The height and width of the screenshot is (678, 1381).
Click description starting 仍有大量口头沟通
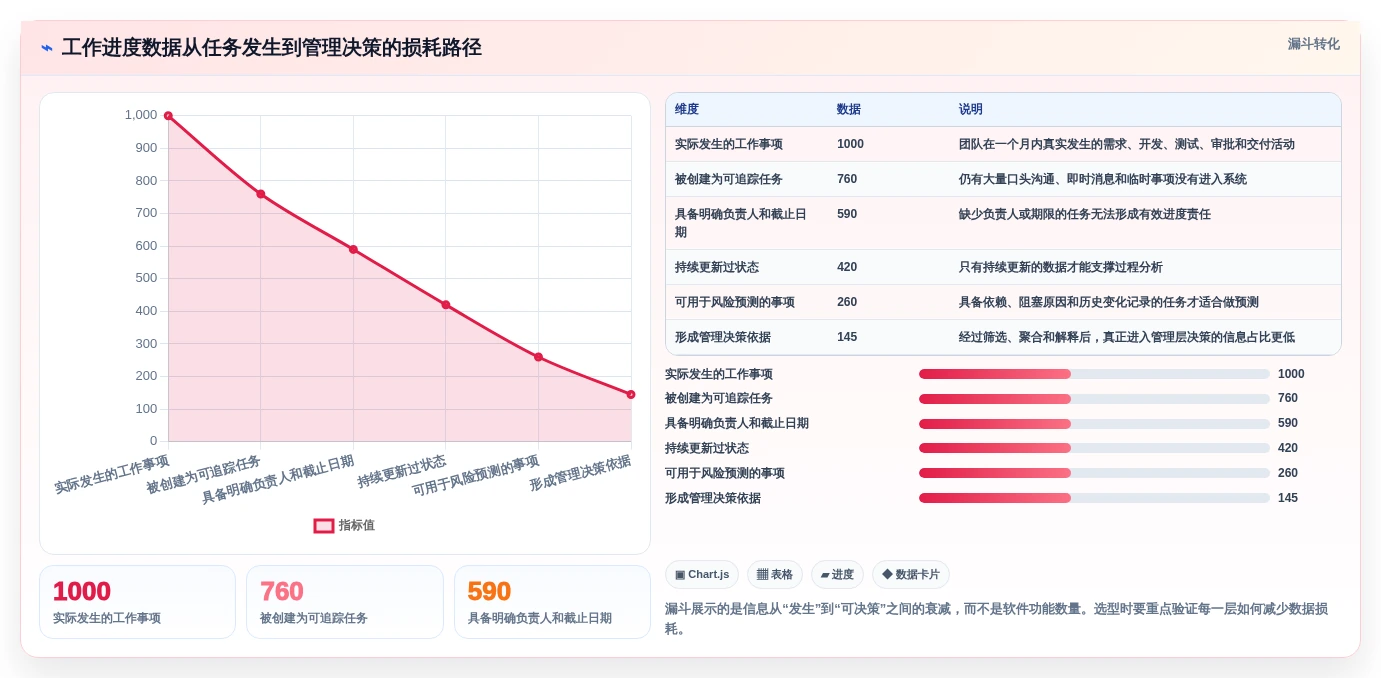point(1103,179)
